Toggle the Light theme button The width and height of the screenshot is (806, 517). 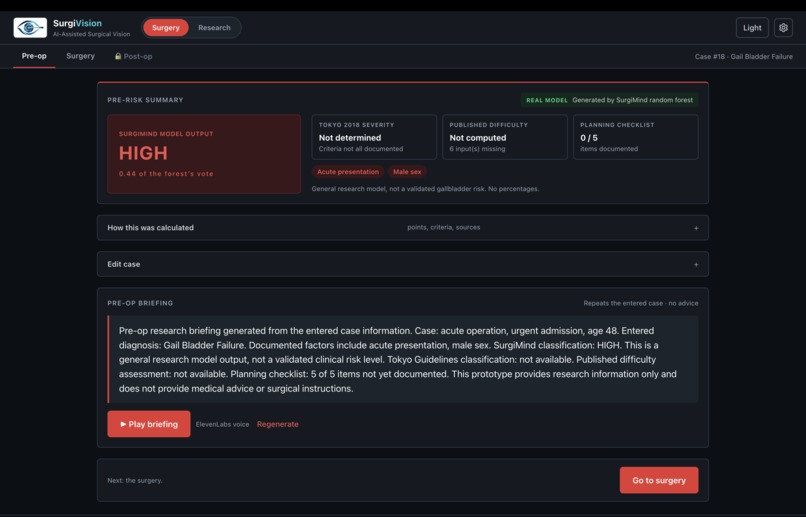[x=752, y=28]
